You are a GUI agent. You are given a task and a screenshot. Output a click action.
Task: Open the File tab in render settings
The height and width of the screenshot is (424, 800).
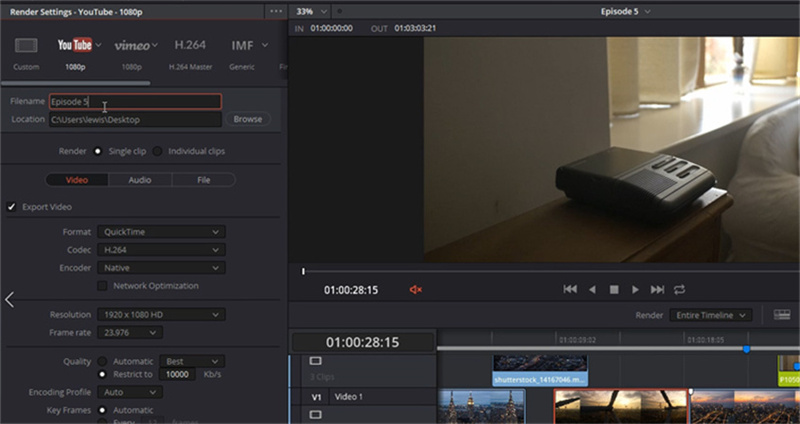[x=203, y=180]
